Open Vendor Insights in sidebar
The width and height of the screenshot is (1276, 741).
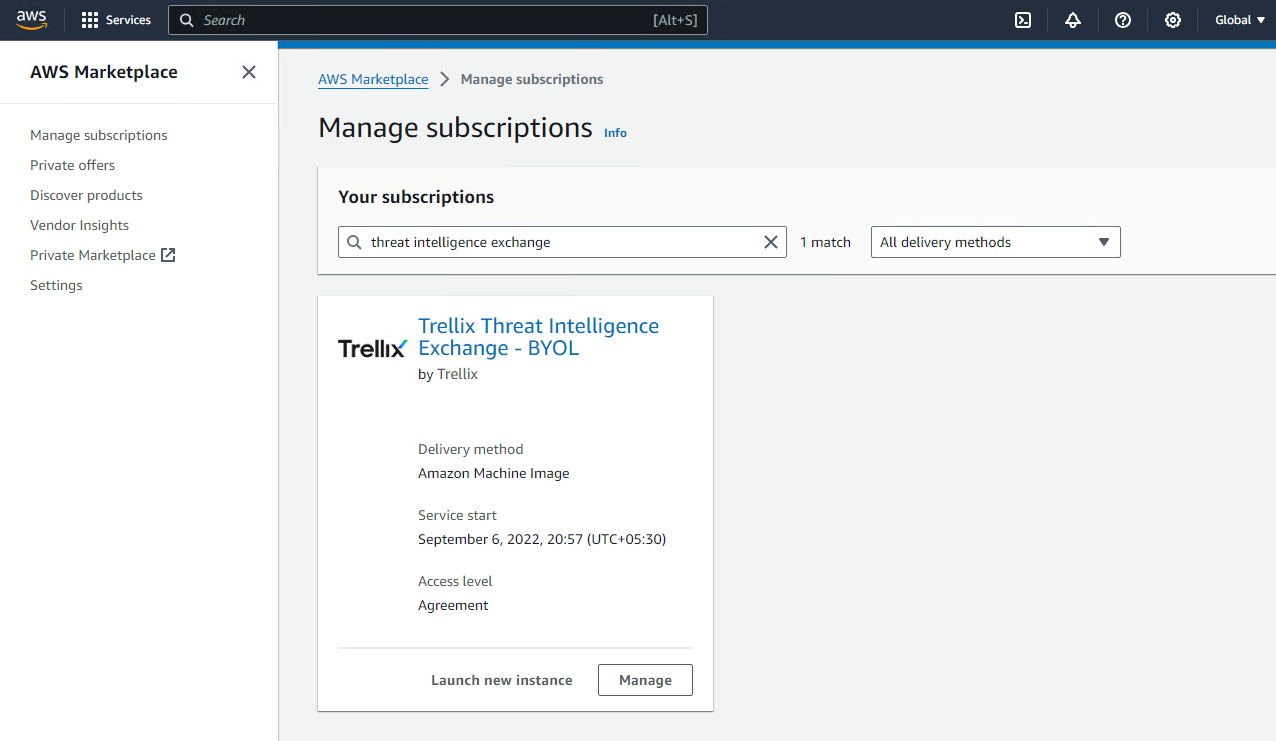pos(79,225)
